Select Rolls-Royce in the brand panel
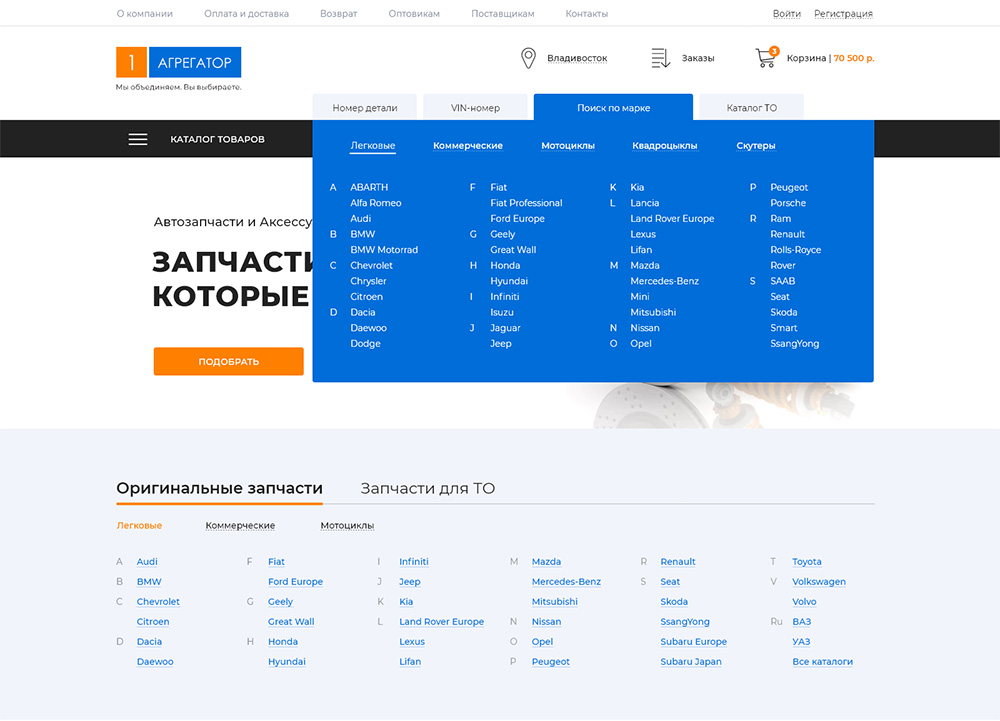The height and width of the screenshot is (721, 1000). pyautogui.click(x=795, y=250)
